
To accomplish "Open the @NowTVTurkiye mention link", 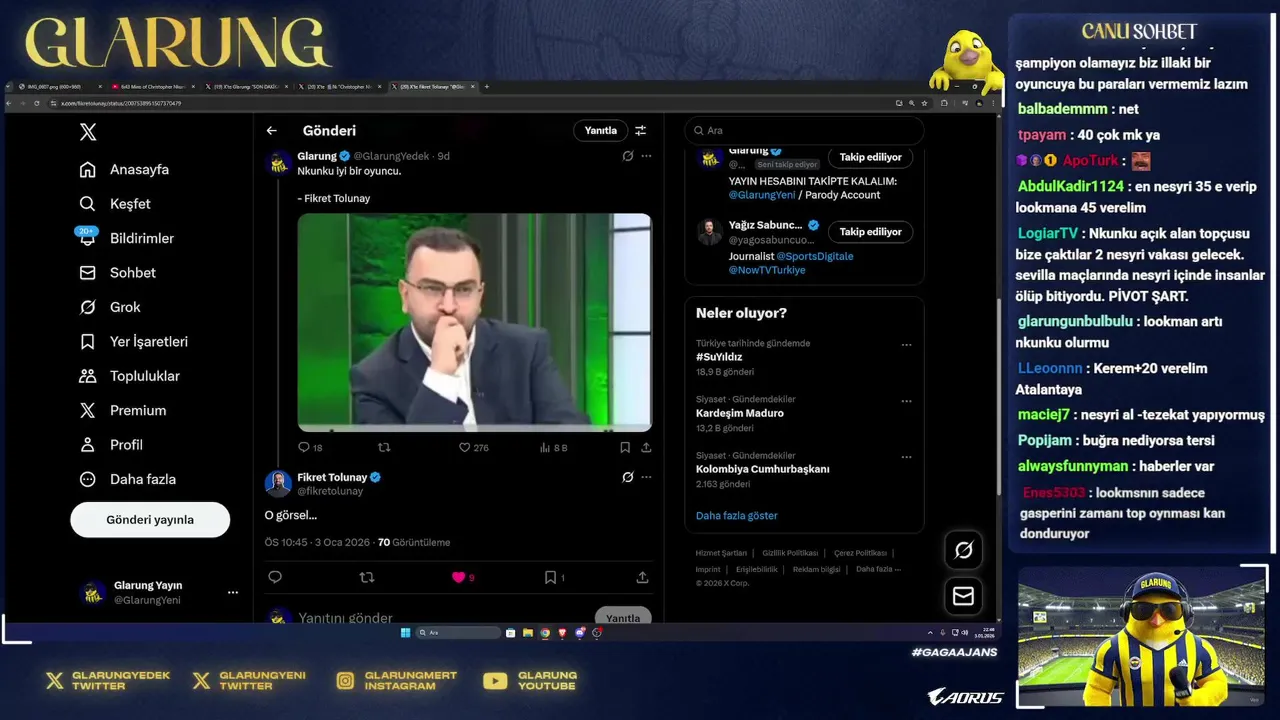I will click(767, 270).
